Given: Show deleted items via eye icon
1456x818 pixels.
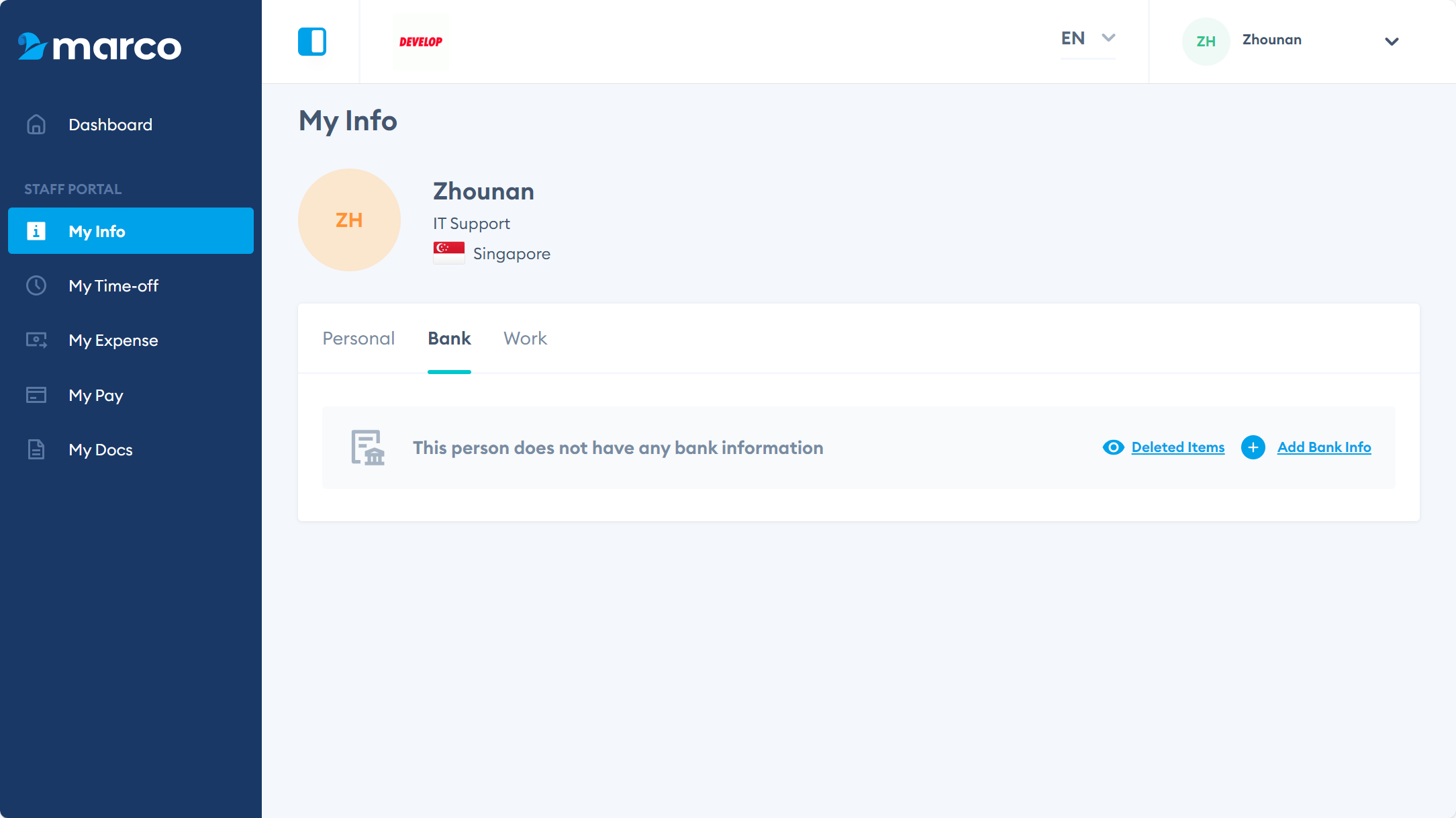Looking at the screenshot, I should coord(1113,447).
